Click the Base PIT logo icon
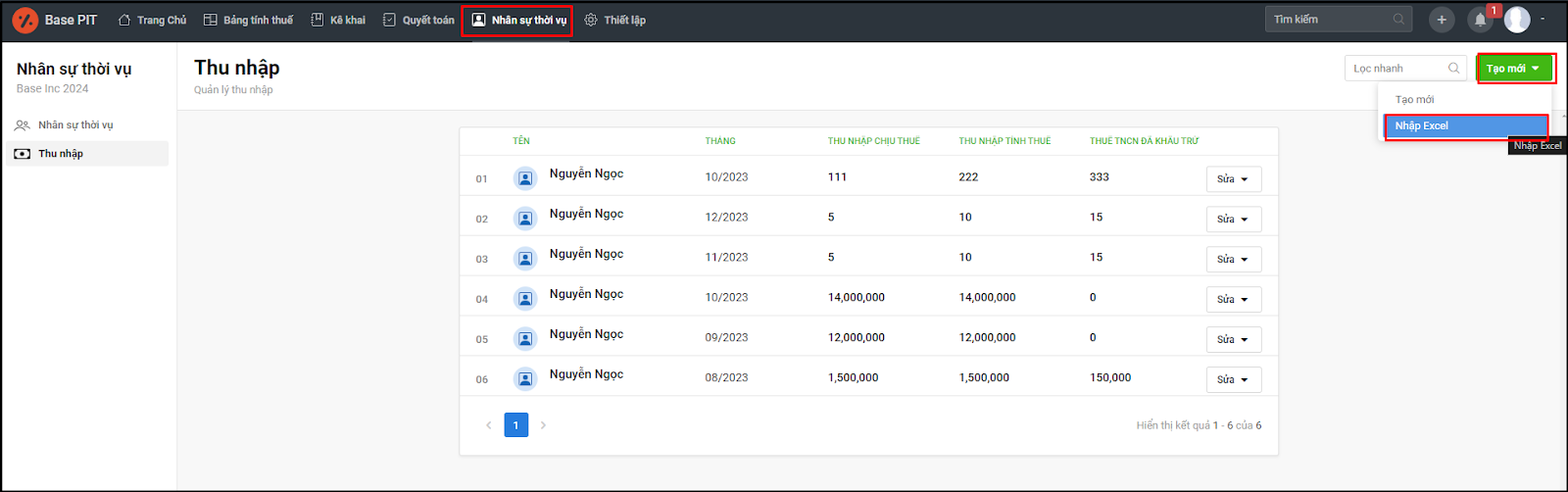The image size is (1568, 492). [x=24, y=20]
